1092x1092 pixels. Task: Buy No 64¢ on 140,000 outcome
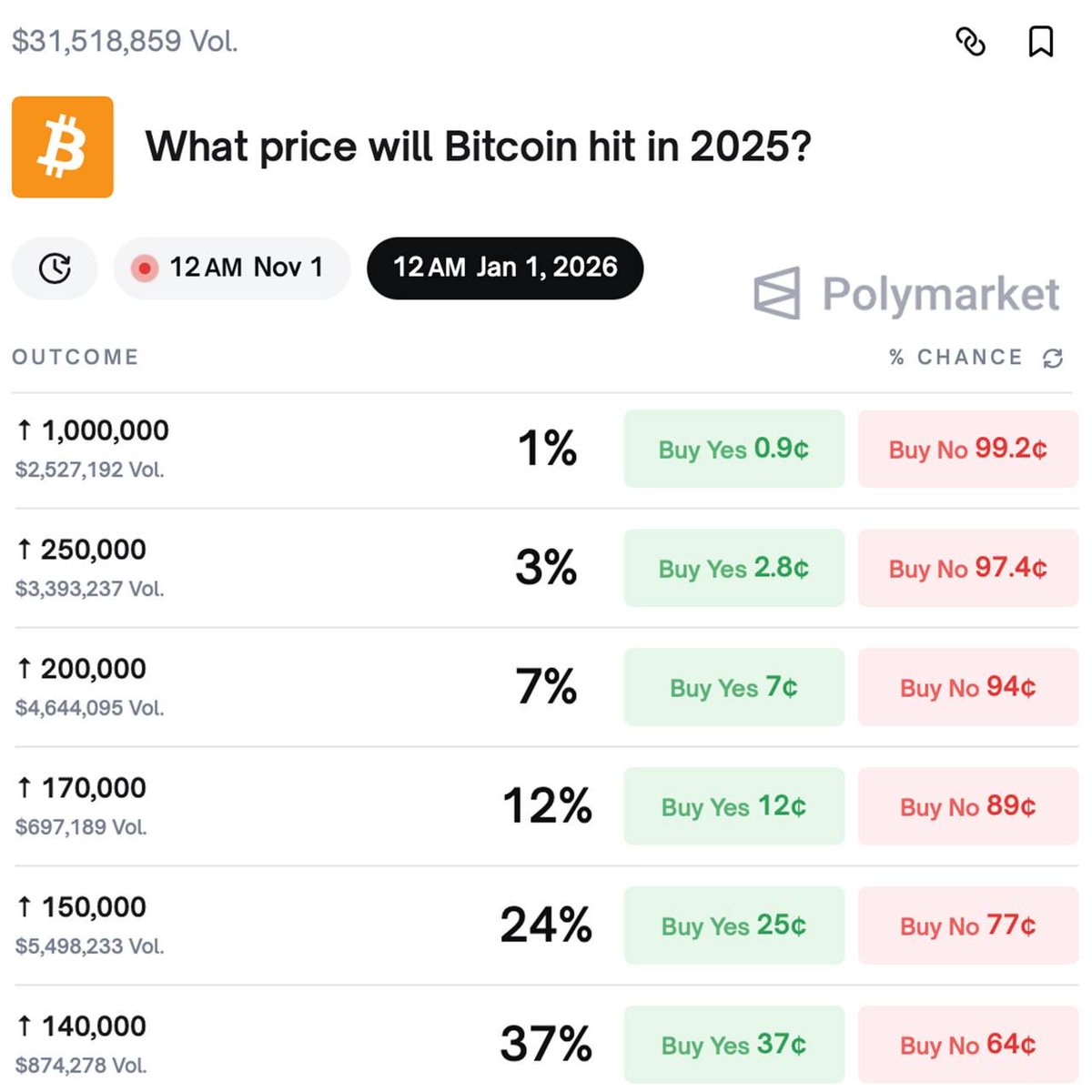click(x=968, y=1045)
